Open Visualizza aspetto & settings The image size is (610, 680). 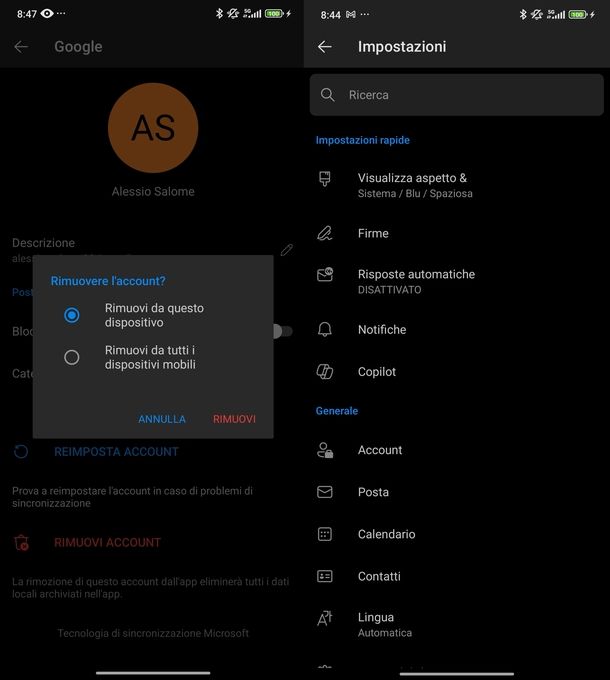pyautogui.click(x=457, y=185)
